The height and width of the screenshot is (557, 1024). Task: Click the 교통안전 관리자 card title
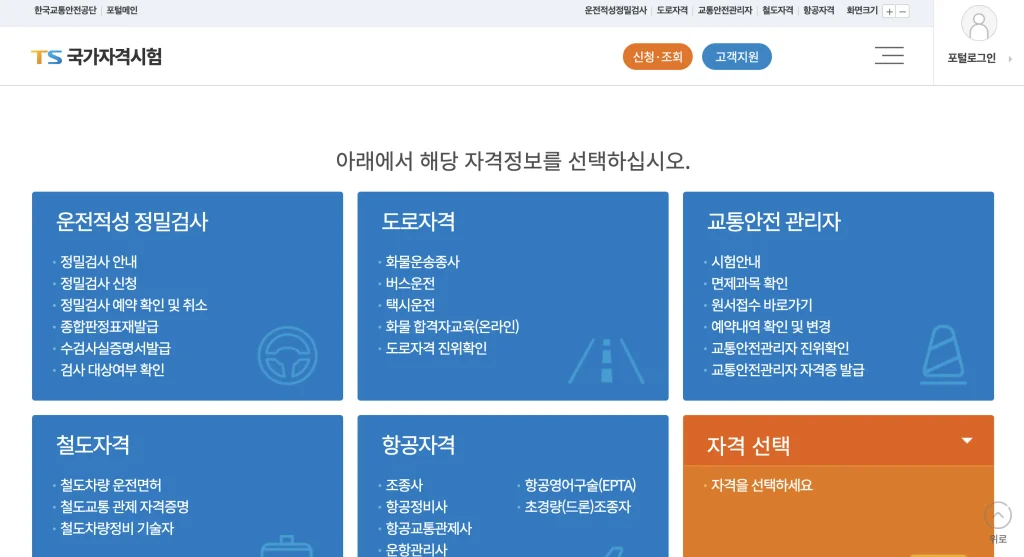coord(774,222)
